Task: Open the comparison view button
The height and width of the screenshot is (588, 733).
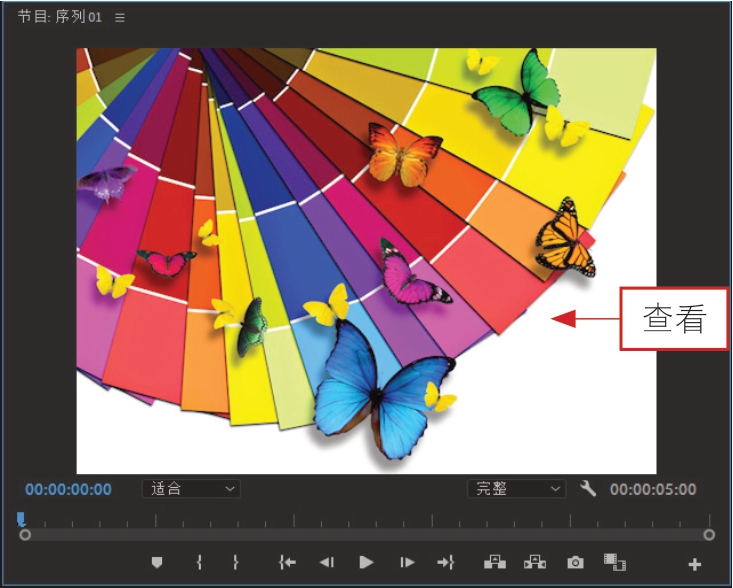Action: click(x=615, y=562)
